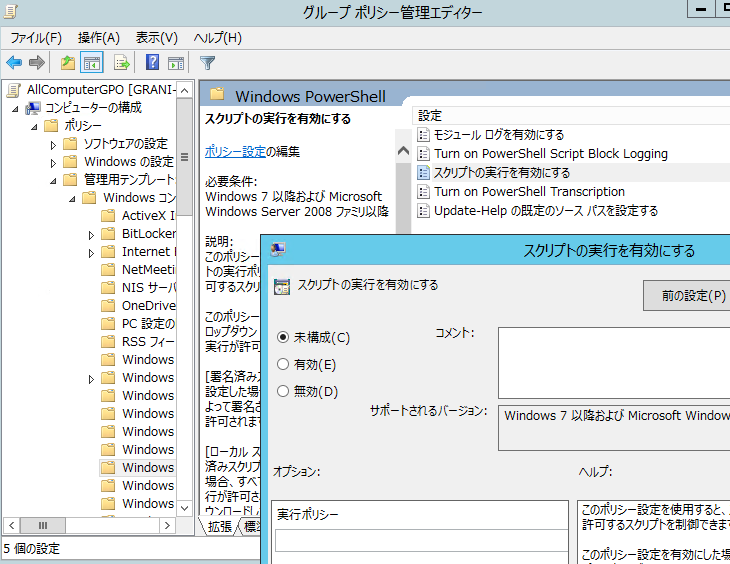Open the ヘルプ(H) menu

(x=217, y=38)
